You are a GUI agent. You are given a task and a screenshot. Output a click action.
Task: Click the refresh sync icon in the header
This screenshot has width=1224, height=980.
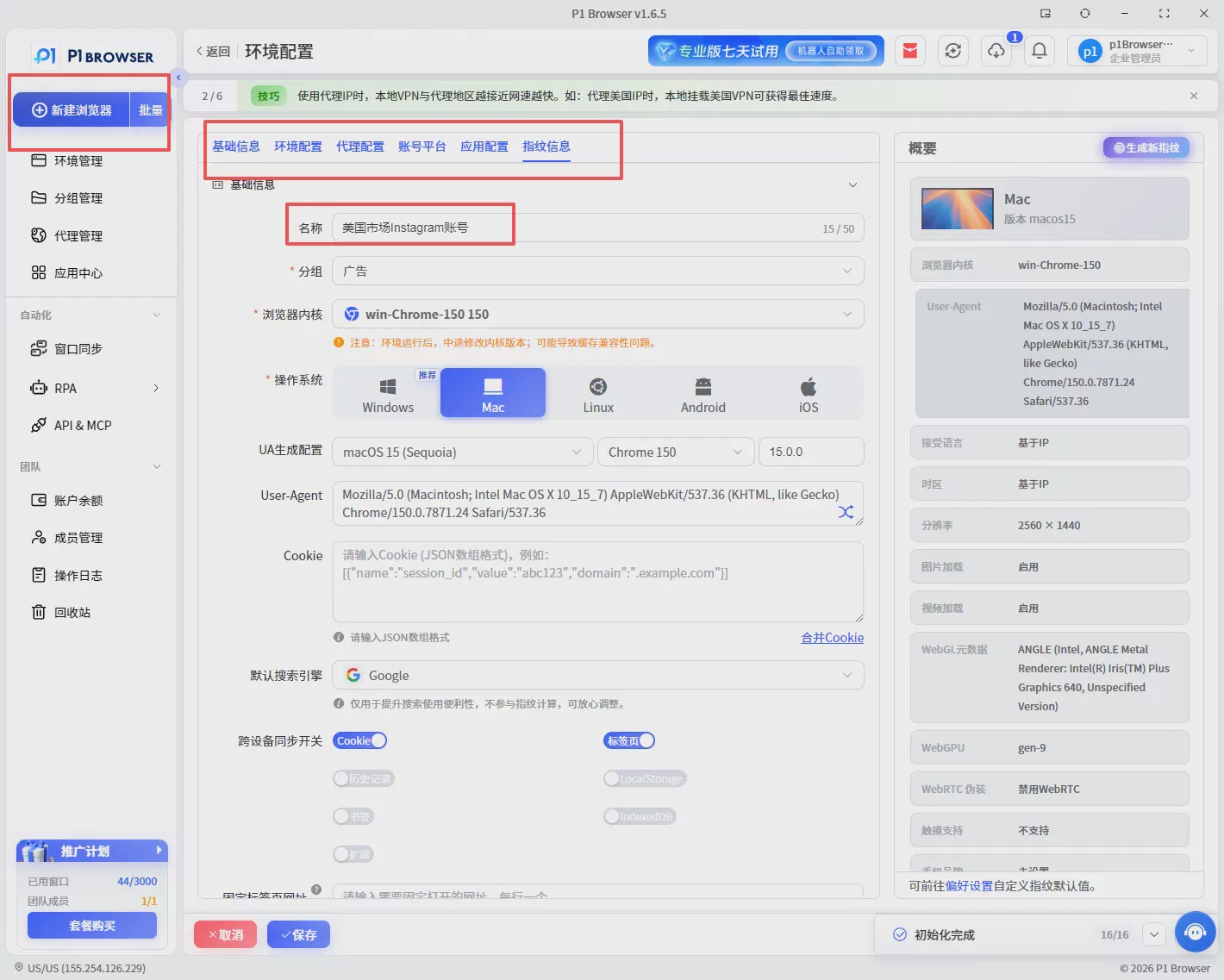tap(953, 51)
